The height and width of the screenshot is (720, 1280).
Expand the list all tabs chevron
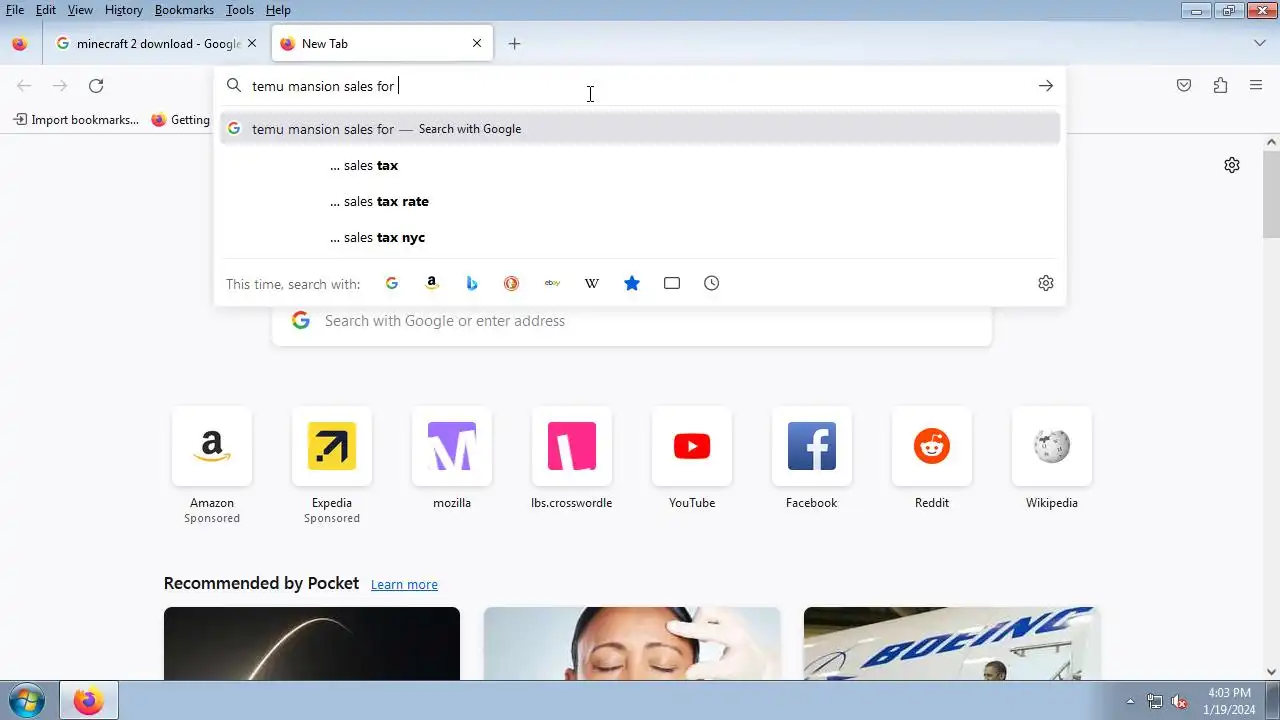coord(1259,43)
